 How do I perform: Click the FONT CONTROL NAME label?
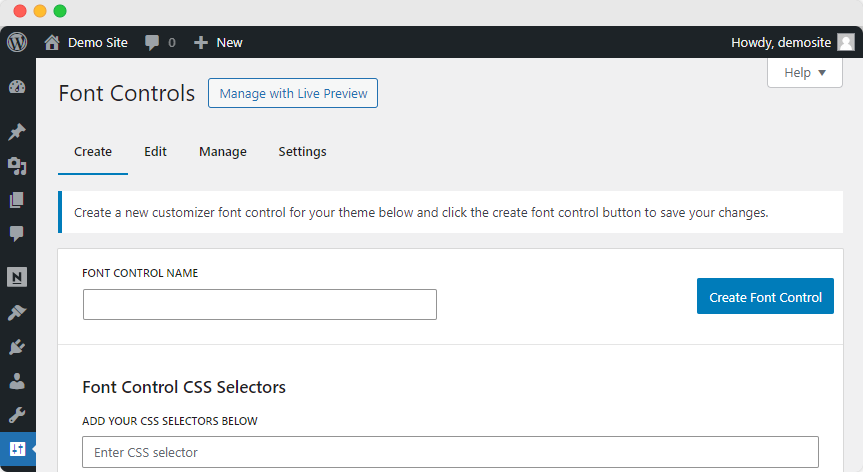tap(140, 273)
